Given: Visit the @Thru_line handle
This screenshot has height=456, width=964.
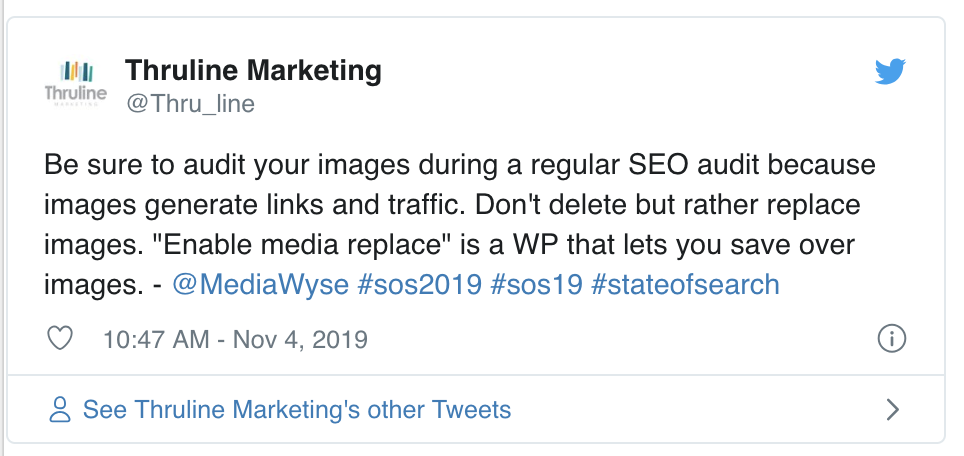Looking at the screenshot, I should 191,103.
